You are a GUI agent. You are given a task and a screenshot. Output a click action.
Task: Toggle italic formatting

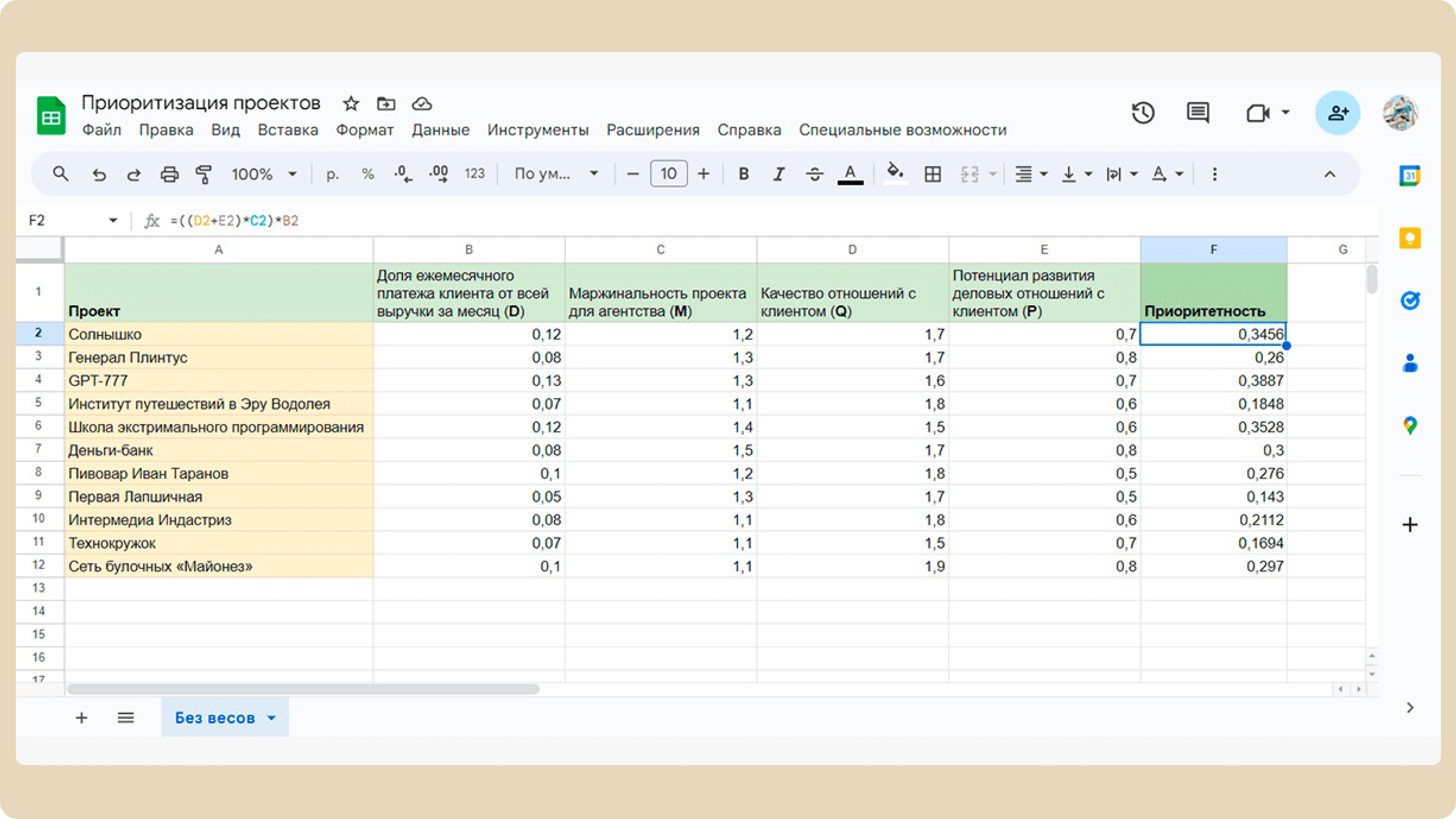tap(779, 174)
